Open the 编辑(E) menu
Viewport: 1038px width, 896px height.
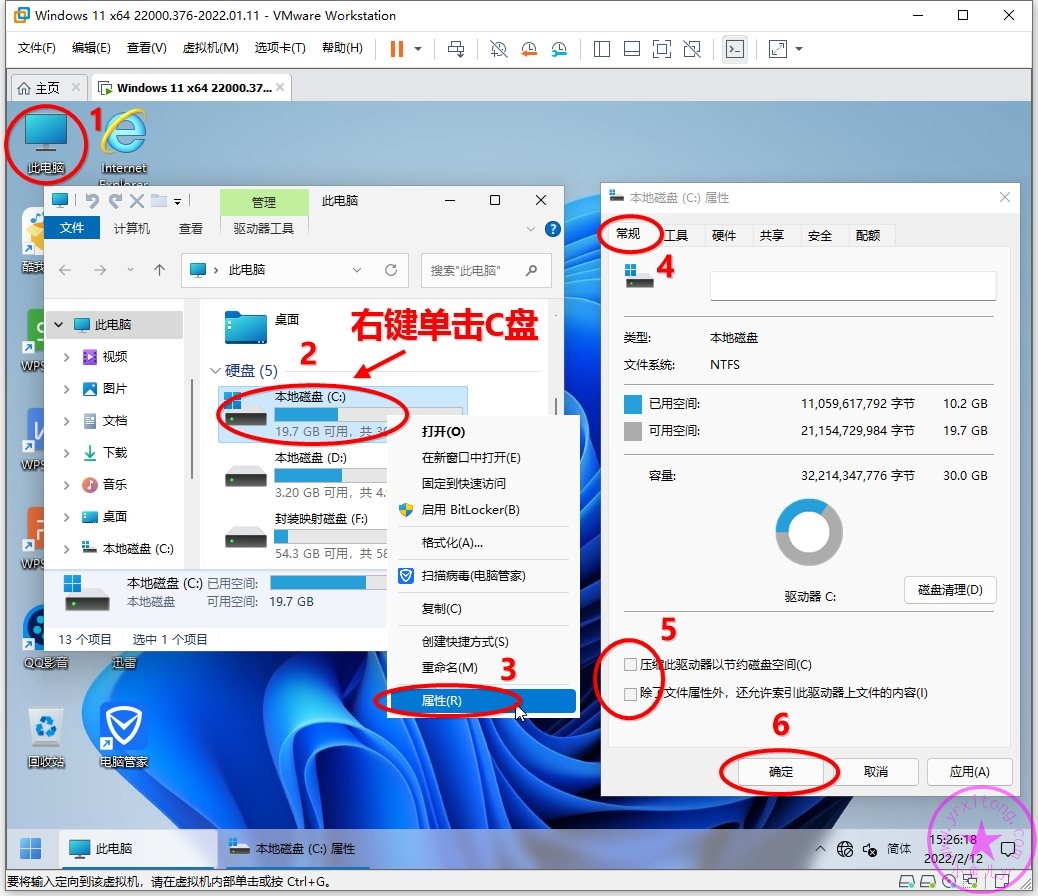point(91,48)
